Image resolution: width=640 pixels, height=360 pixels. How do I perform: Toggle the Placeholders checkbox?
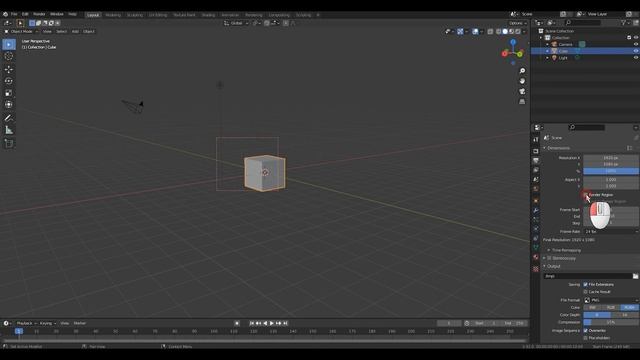point(585,338)
